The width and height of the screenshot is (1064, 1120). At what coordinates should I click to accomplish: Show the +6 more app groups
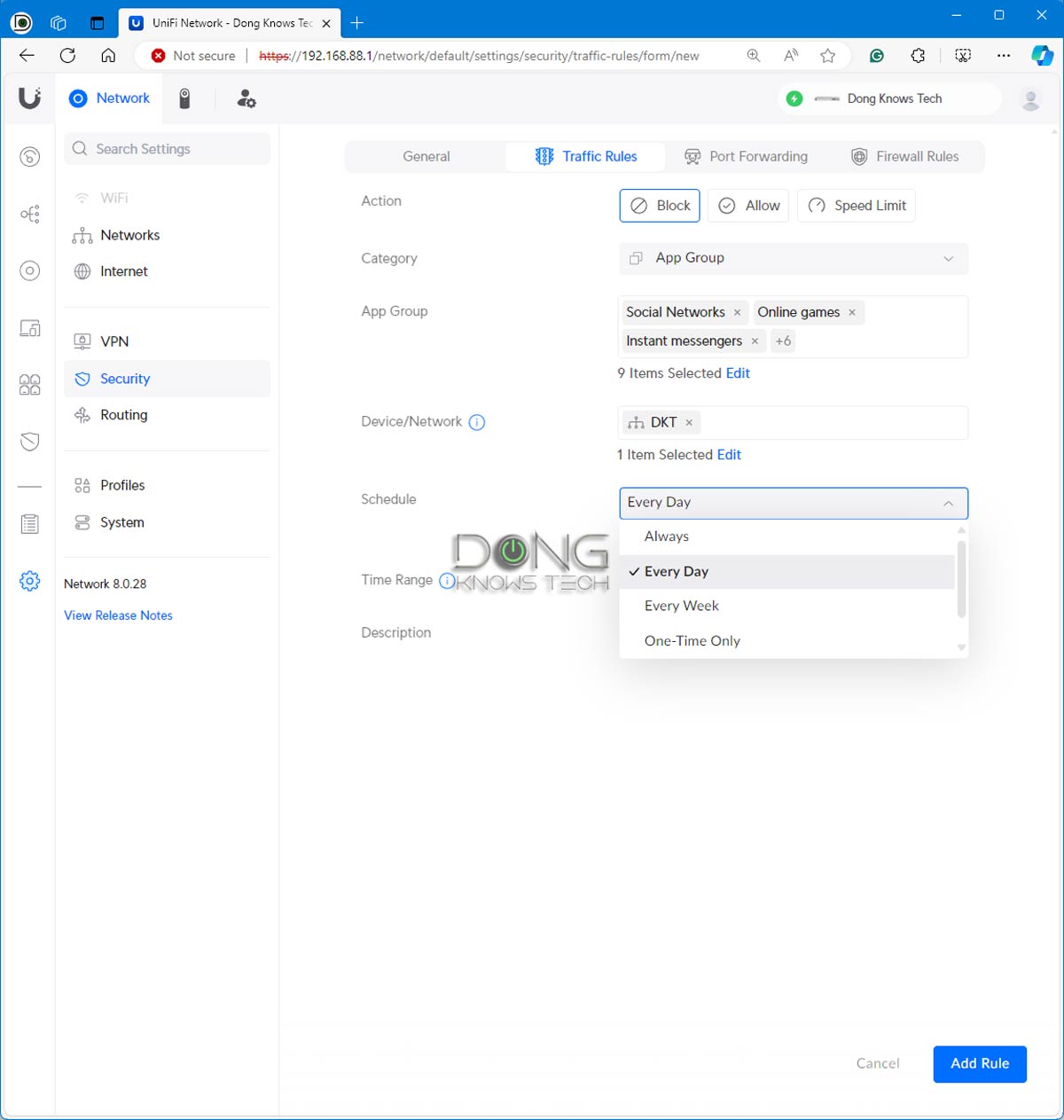coord(783,341)
